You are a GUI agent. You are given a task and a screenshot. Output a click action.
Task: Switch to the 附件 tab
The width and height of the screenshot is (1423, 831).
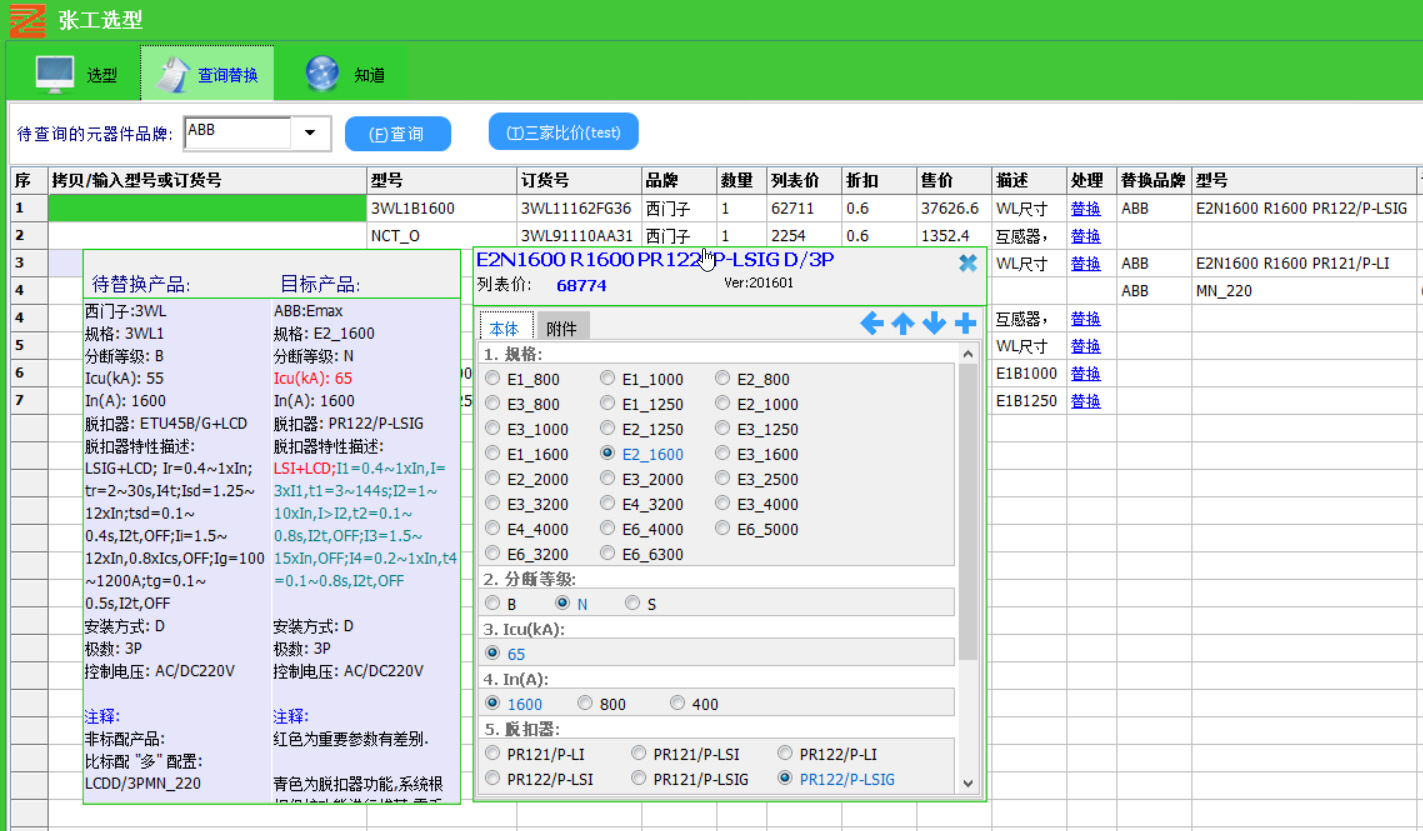pos(562,329)
